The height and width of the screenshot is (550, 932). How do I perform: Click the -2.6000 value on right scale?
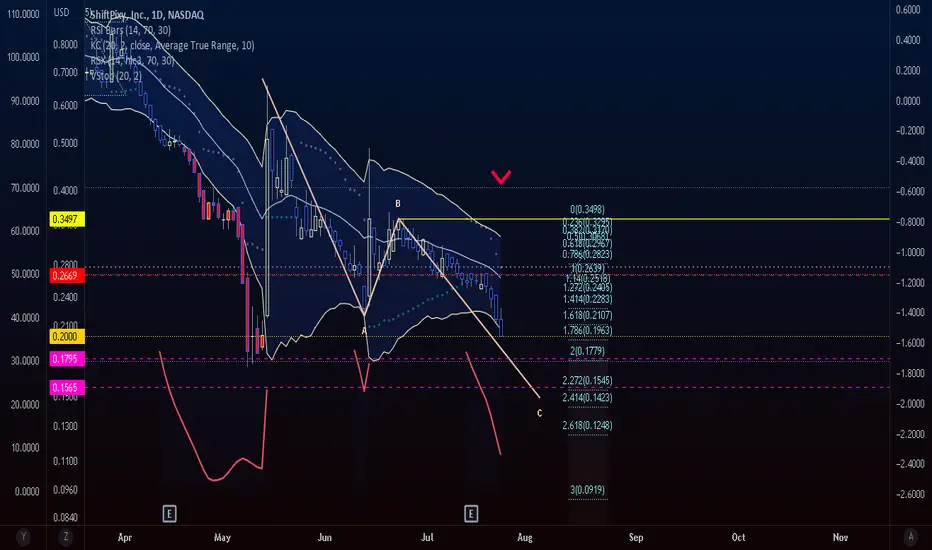(910, 494)
